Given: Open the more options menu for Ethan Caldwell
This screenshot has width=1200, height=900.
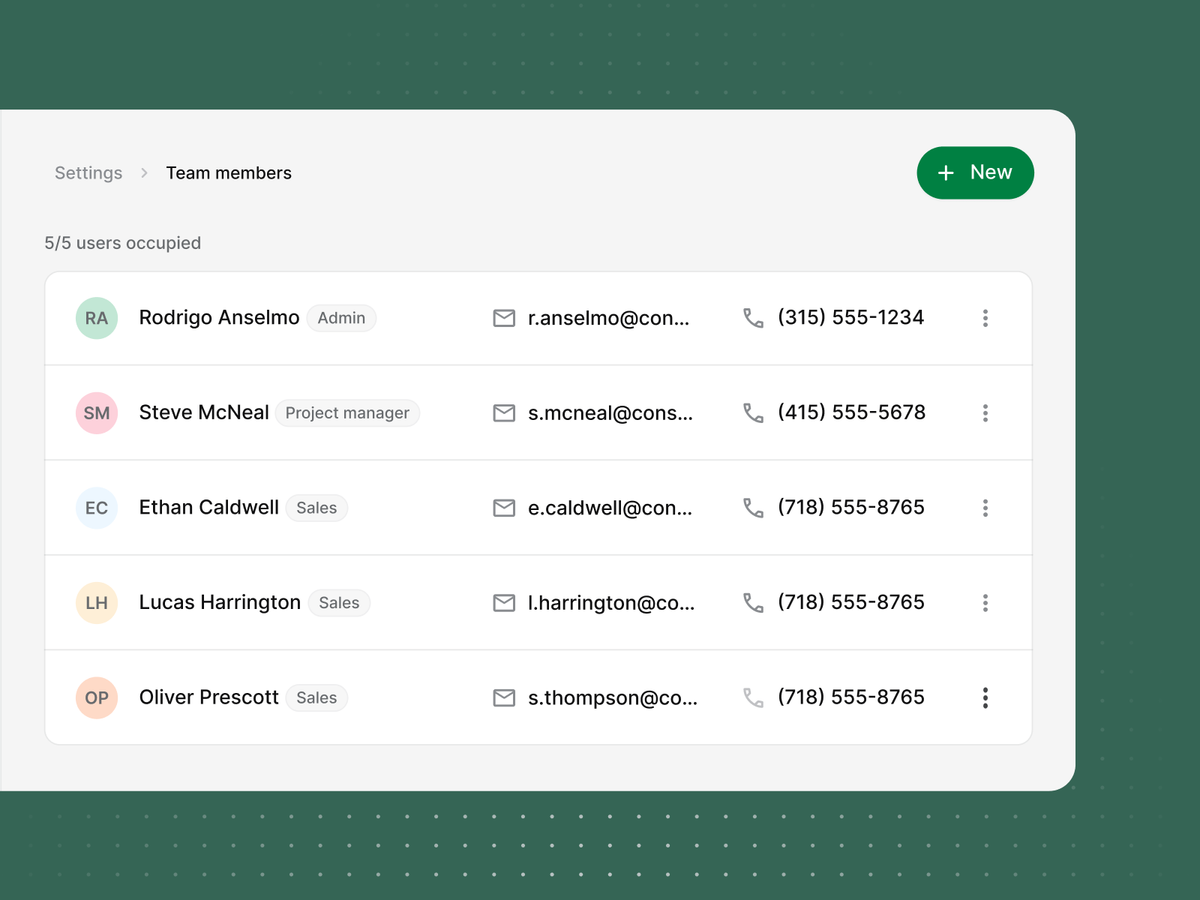Looking at the screenshot, I should (985, 508).
